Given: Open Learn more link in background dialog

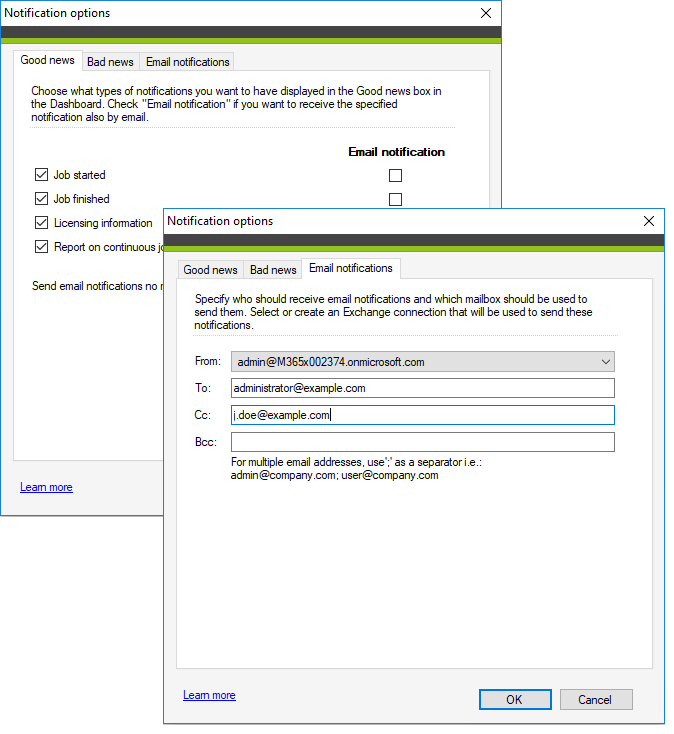Looking at the screenshot, I should 46,487.
